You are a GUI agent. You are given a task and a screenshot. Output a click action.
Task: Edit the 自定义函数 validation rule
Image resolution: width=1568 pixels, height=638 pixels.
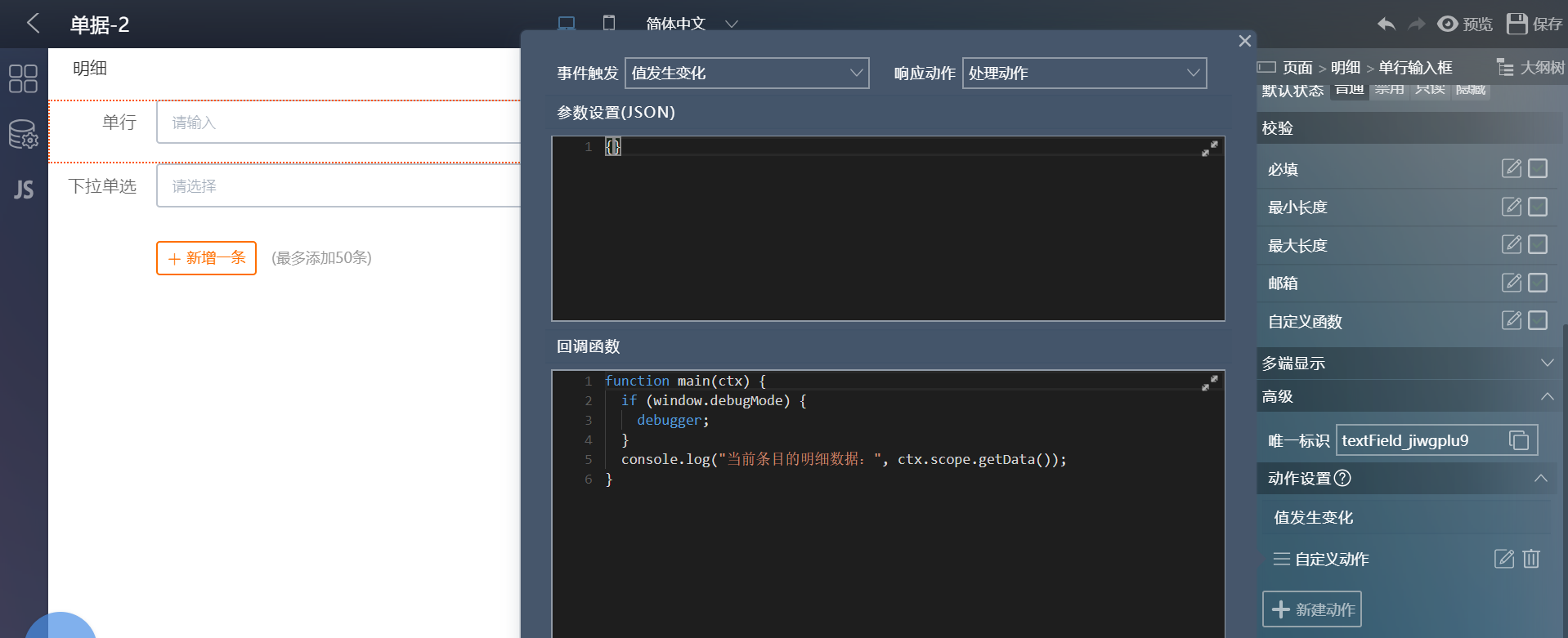pyautogui.click(x=1512, y=320)
